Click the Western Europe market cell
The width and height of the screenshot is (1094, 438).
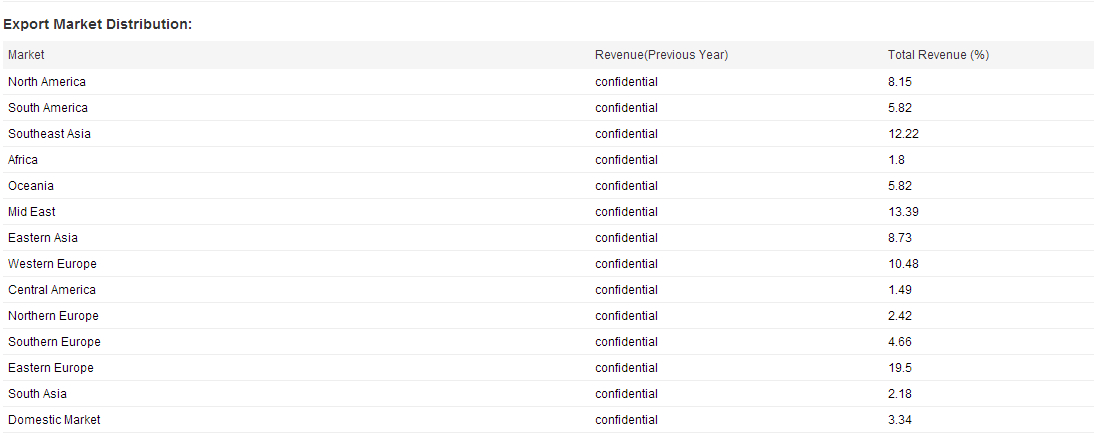point(52,264)
